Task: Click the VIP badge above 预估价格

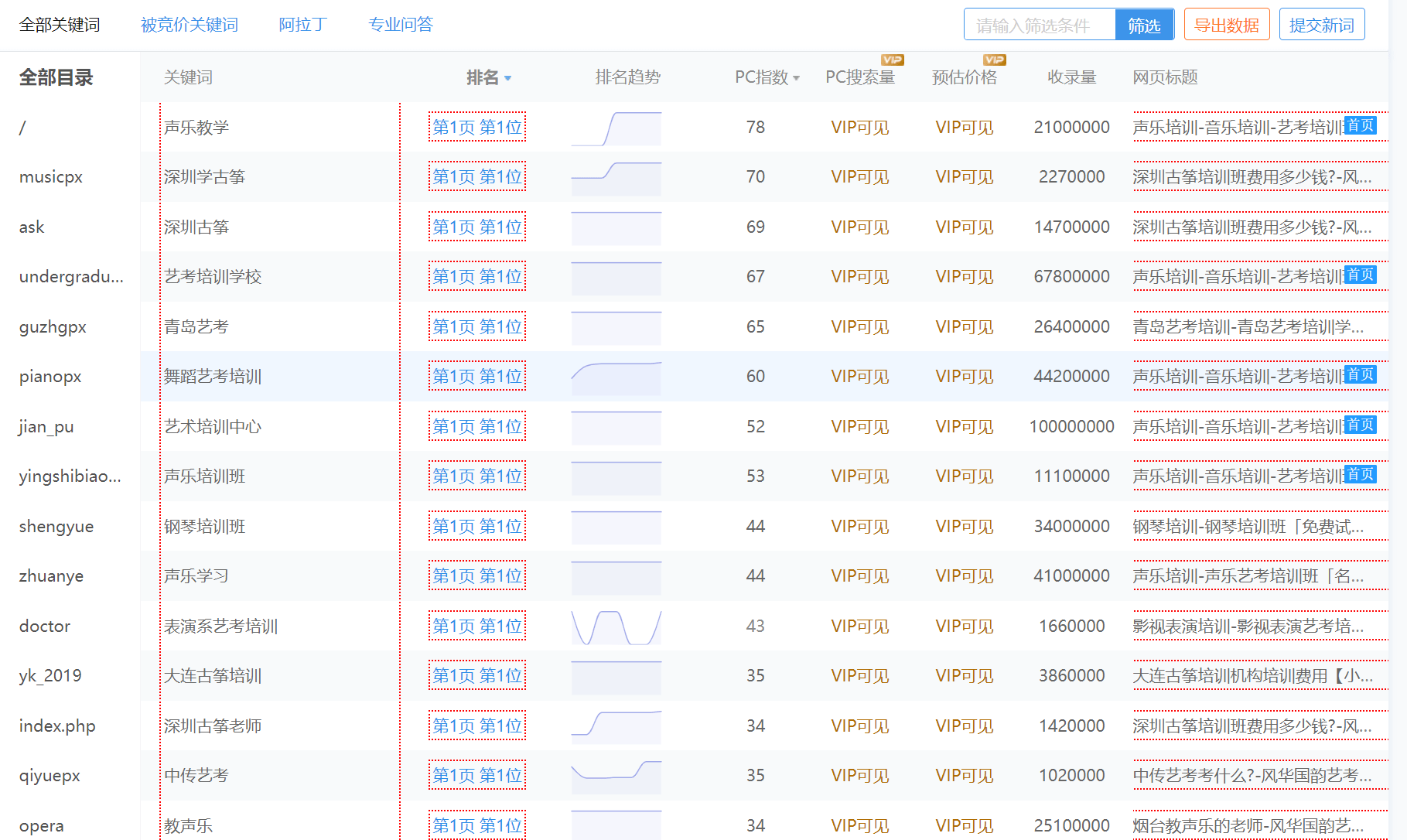Action: pos(995,60)
